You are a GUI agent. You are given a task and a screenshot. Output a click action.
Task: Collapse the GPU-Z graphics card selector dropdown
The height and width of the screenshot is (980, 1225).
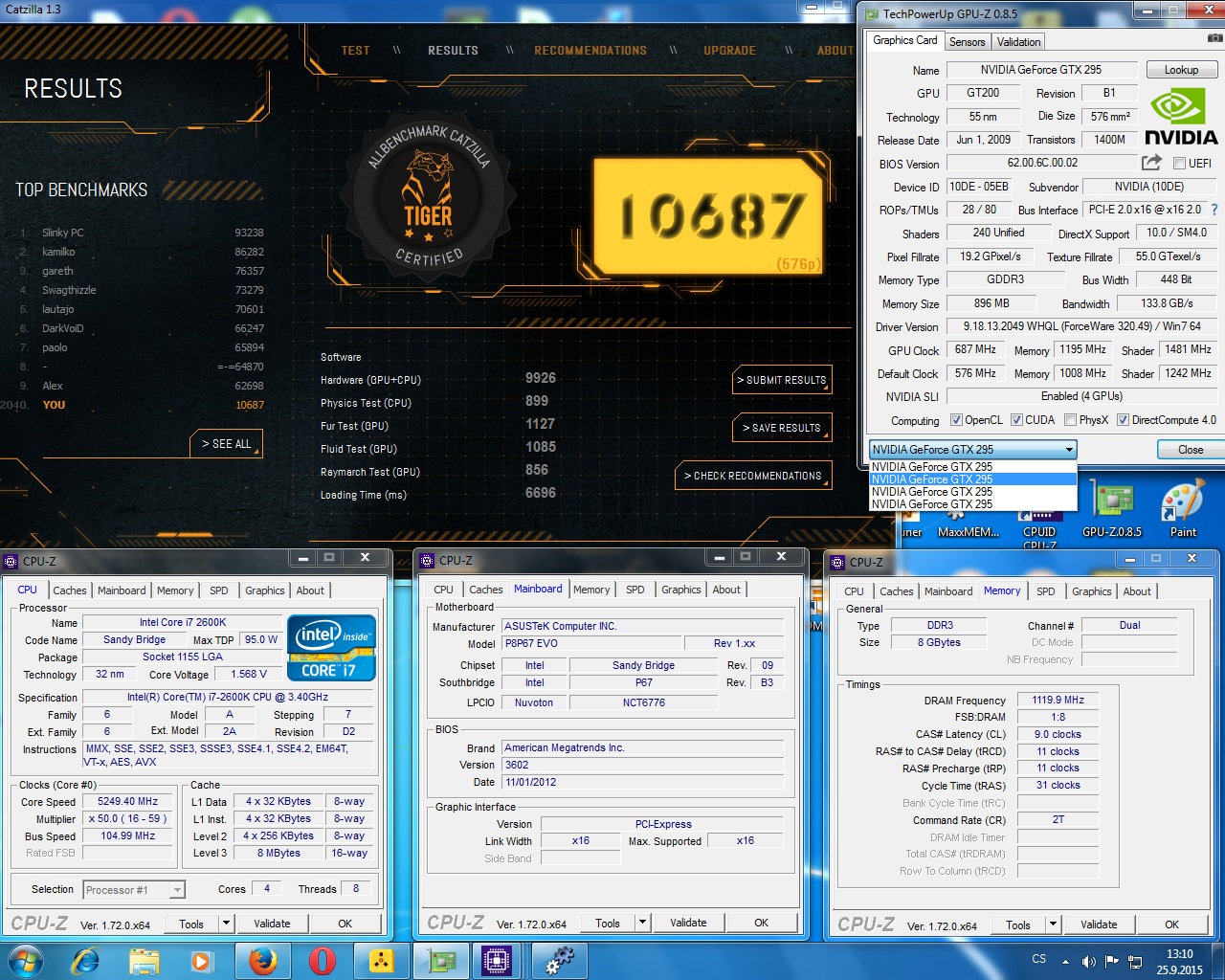1069,450
